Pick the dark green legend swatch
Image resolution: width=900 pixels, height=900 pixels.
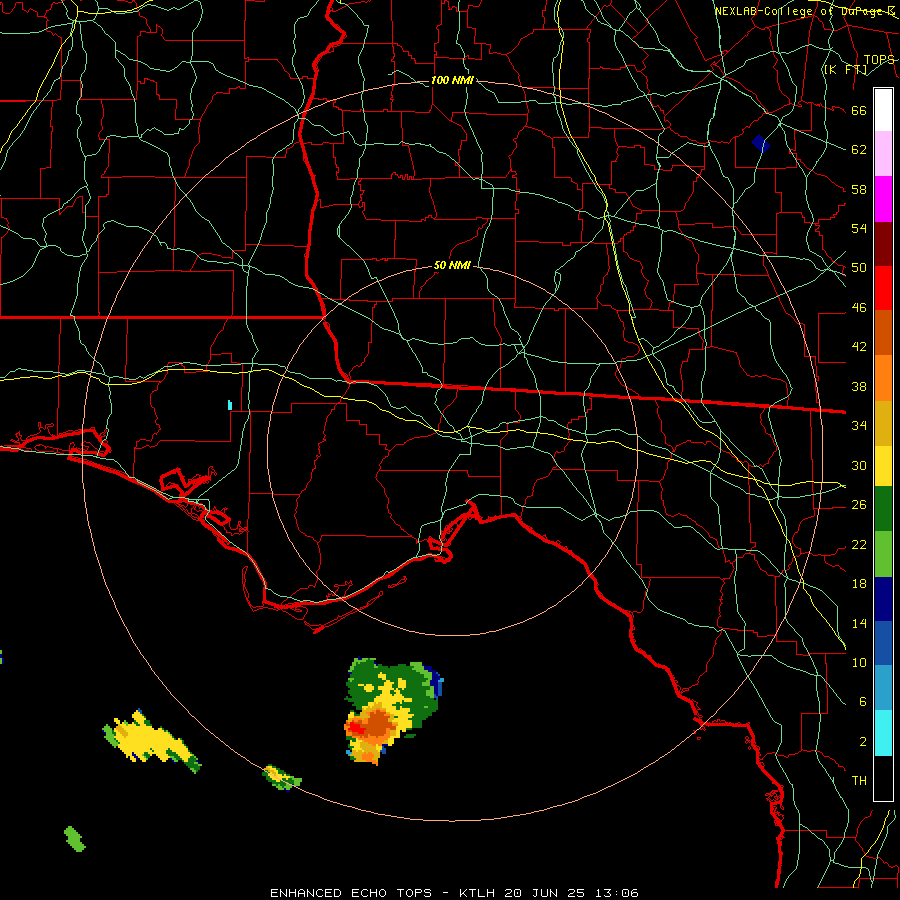(x=883, y=509)
